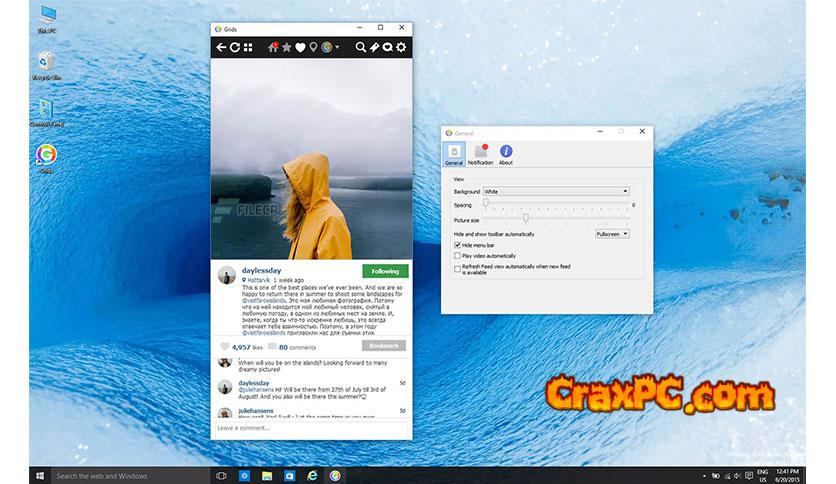Click the green Following button
The height and width of the screenshot is (484, 836).
pos(384,271)
